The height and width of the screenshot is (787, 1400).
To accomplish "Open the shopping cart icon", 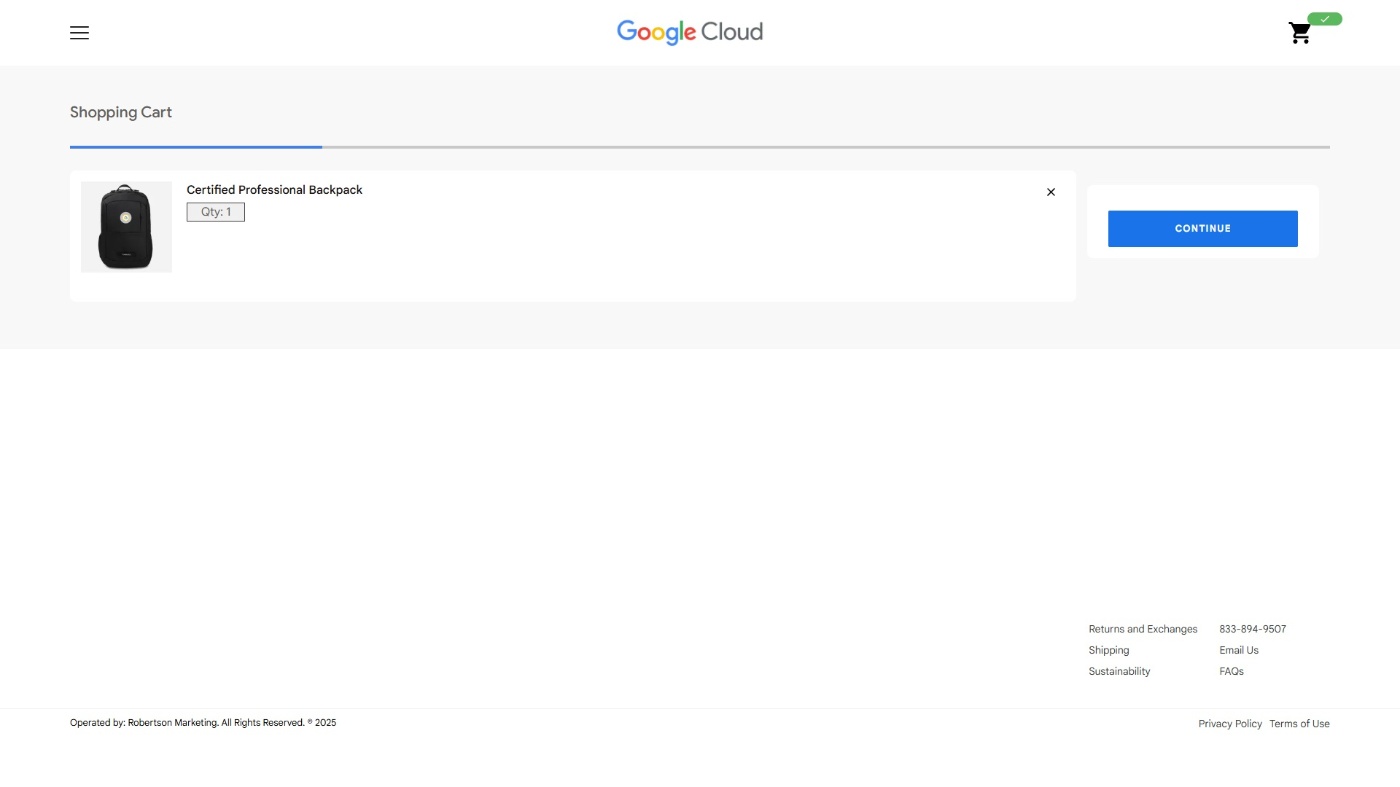I will (1299, 34).
